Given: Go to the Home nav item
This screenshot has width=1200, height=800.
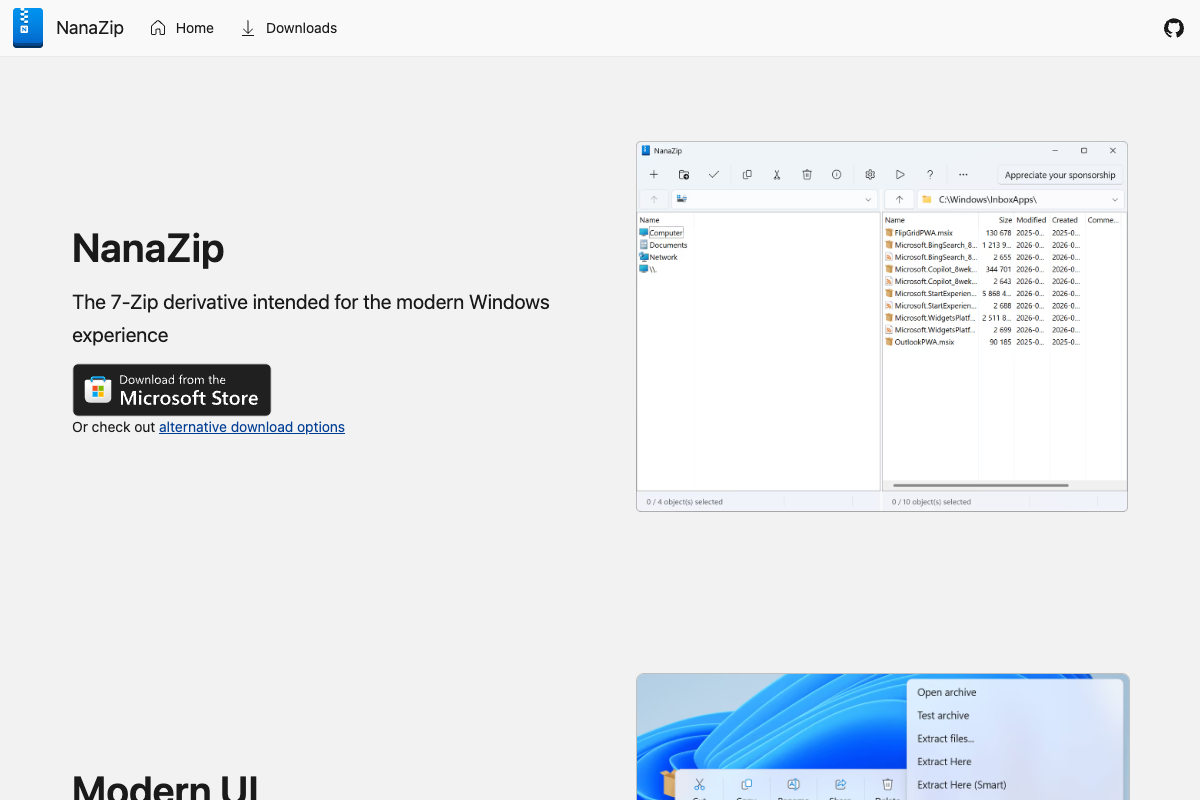Looking at the screenshot, I should click(182, 28).
